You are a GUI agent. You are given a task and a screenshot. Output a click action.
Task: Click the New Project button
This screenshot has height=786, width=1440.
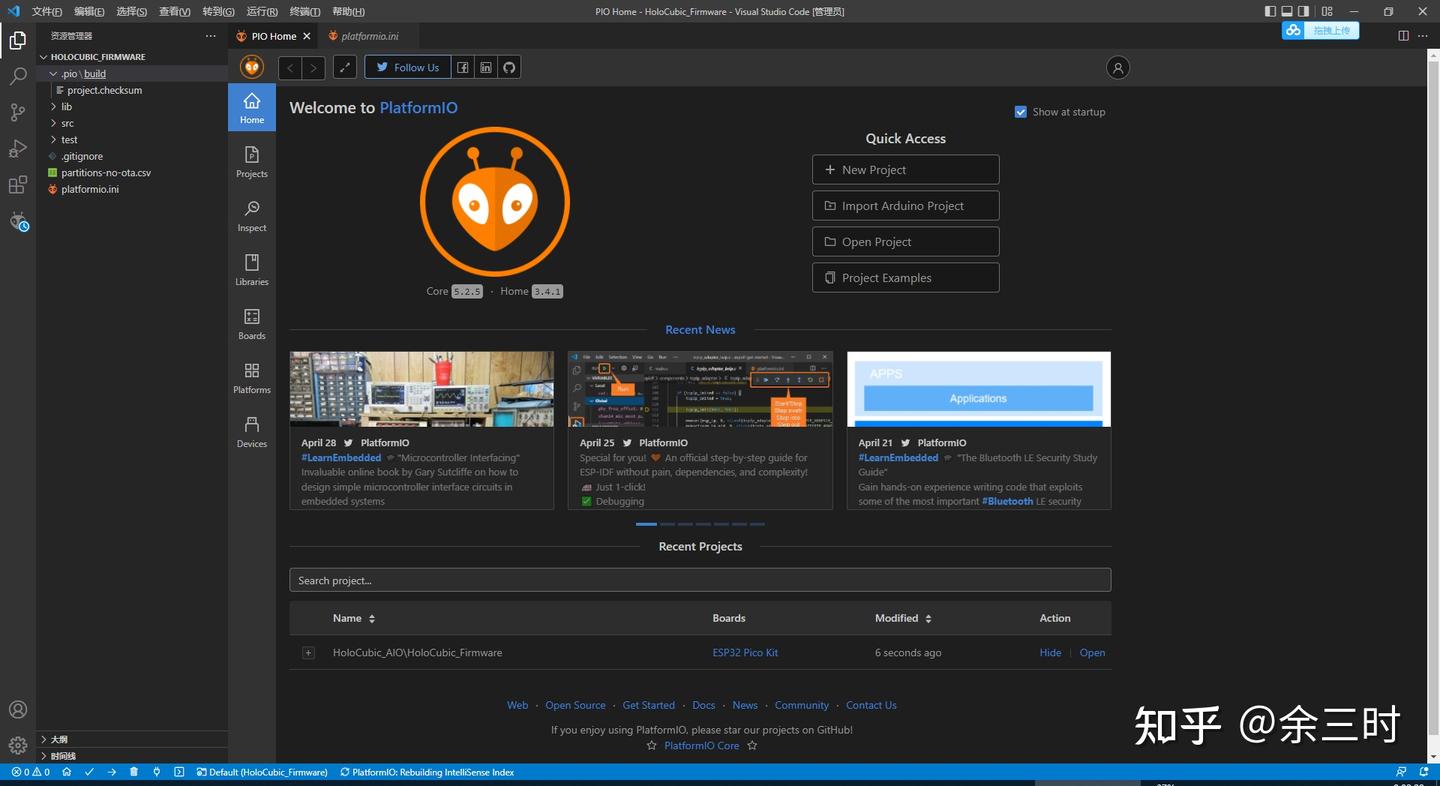click(904, 169)
